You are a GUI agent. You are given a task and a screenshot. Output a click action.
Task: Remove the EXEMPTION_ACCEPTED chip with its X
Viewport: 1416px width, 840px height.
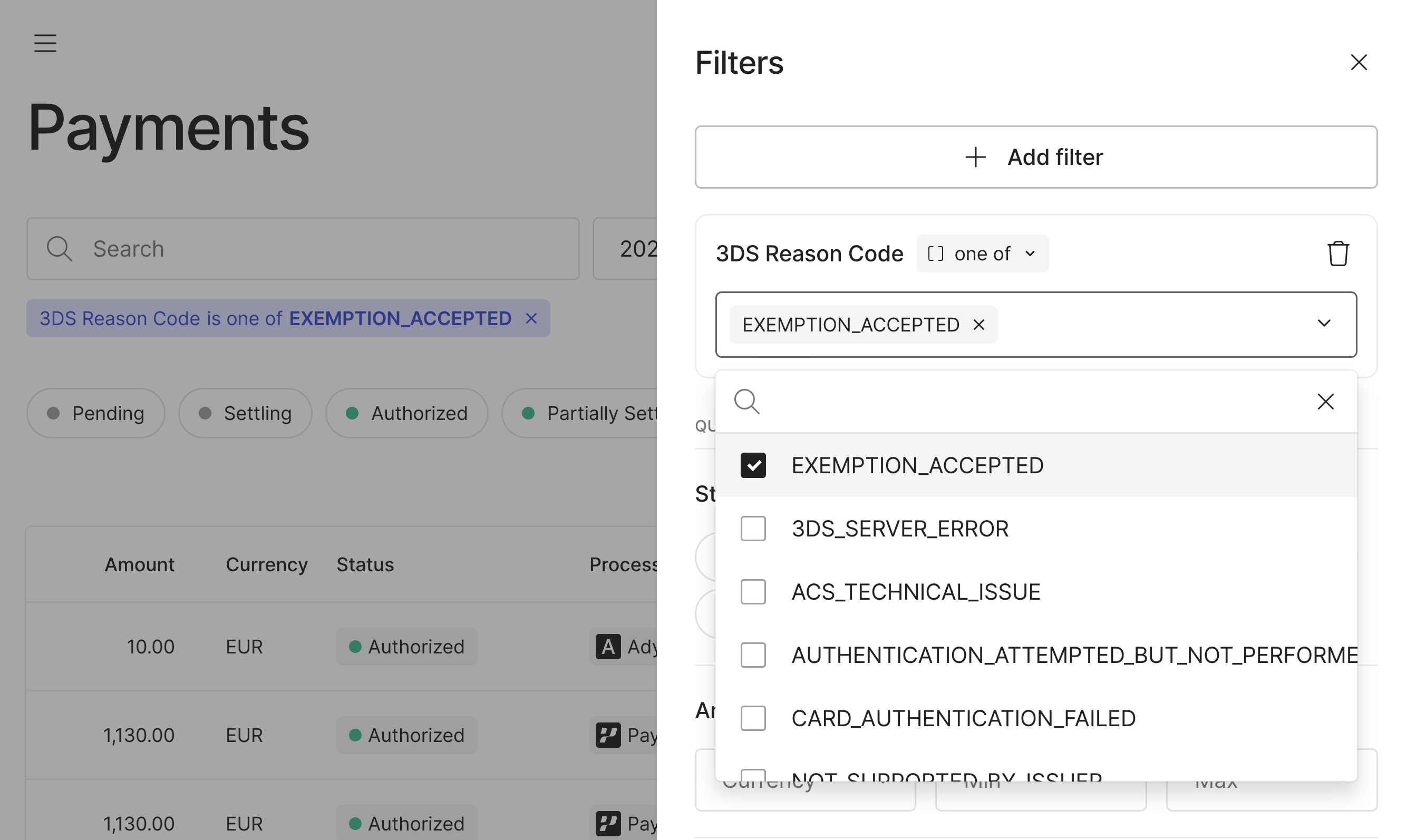pyautogui.click(x=979, y=324)
